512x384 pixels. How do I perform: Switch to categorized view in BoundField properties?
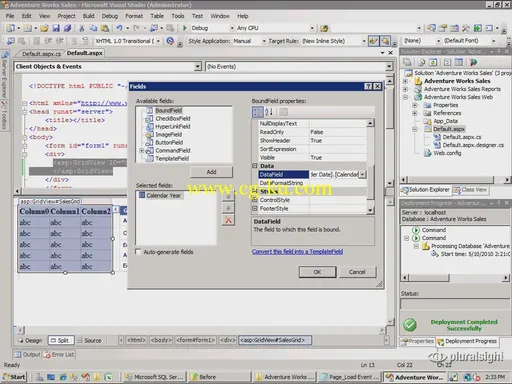[258, 112]
